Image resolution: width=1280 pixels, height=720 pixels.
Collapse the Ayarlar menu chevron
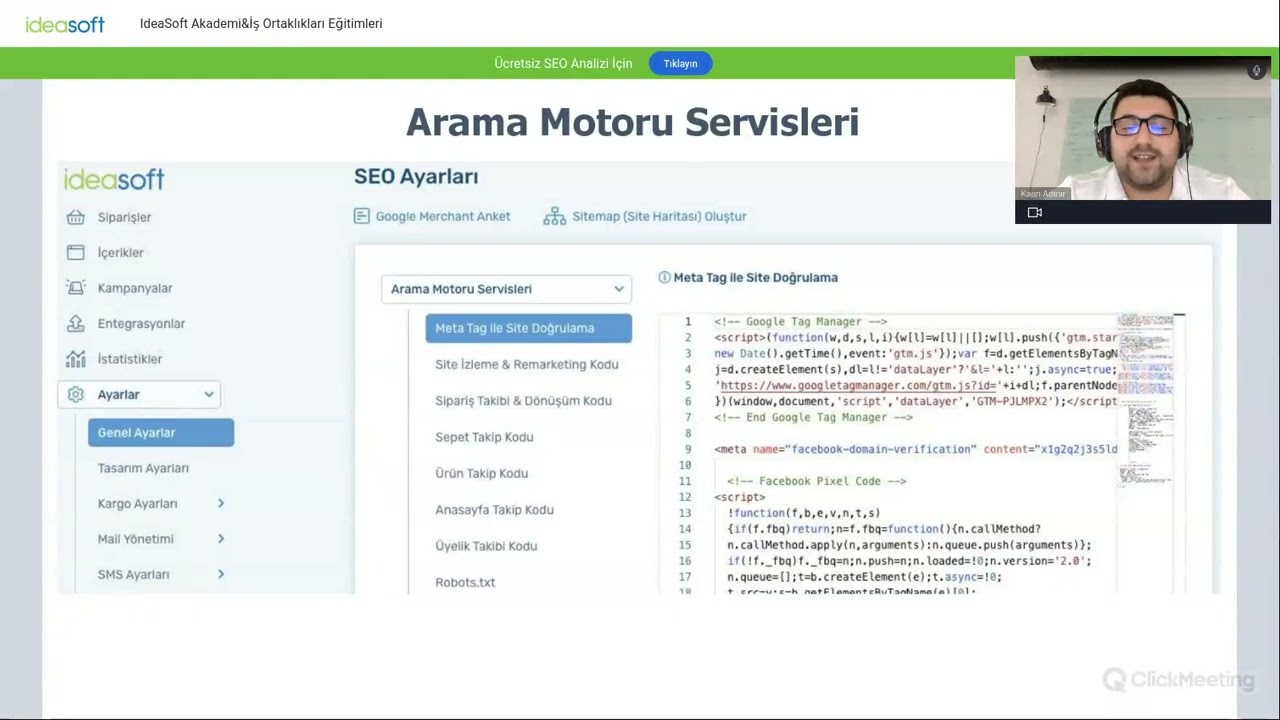(209, 394)
